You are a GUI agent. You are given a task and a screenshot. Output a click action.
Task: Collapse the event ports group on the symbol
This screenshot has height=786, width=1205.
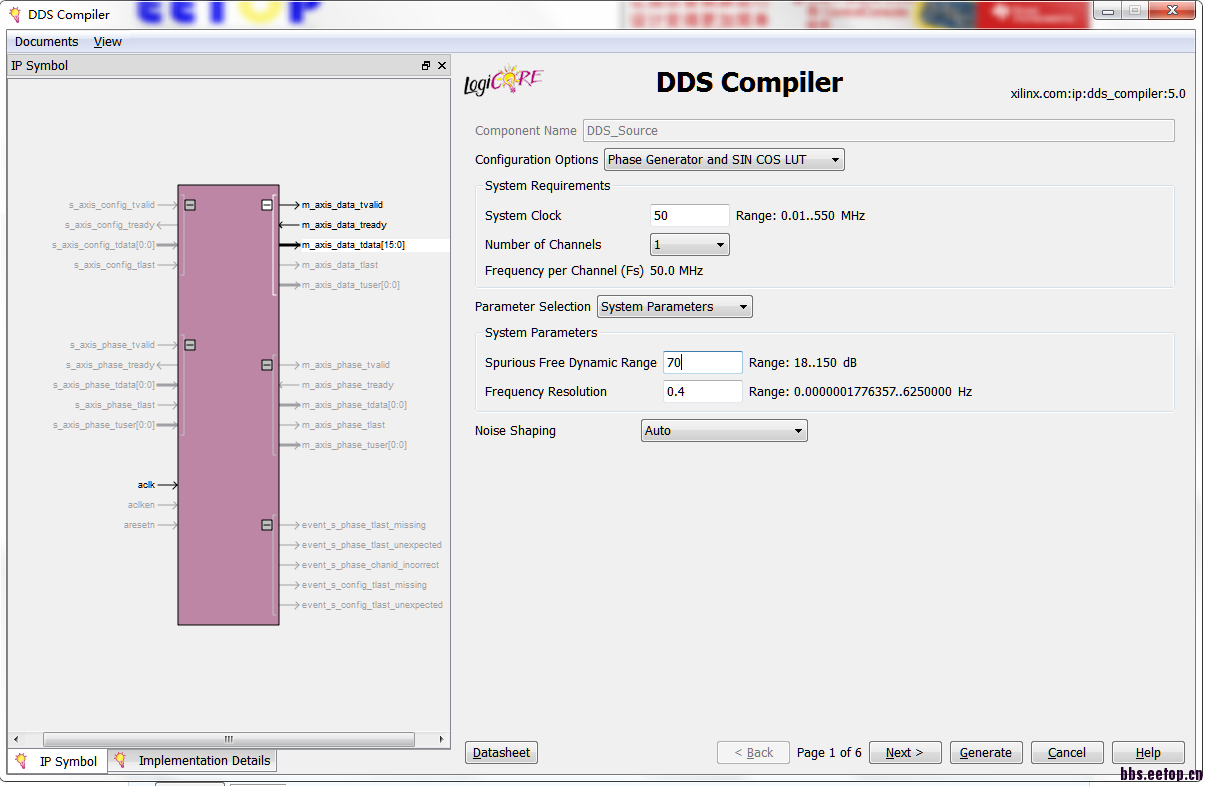point(267,524)
